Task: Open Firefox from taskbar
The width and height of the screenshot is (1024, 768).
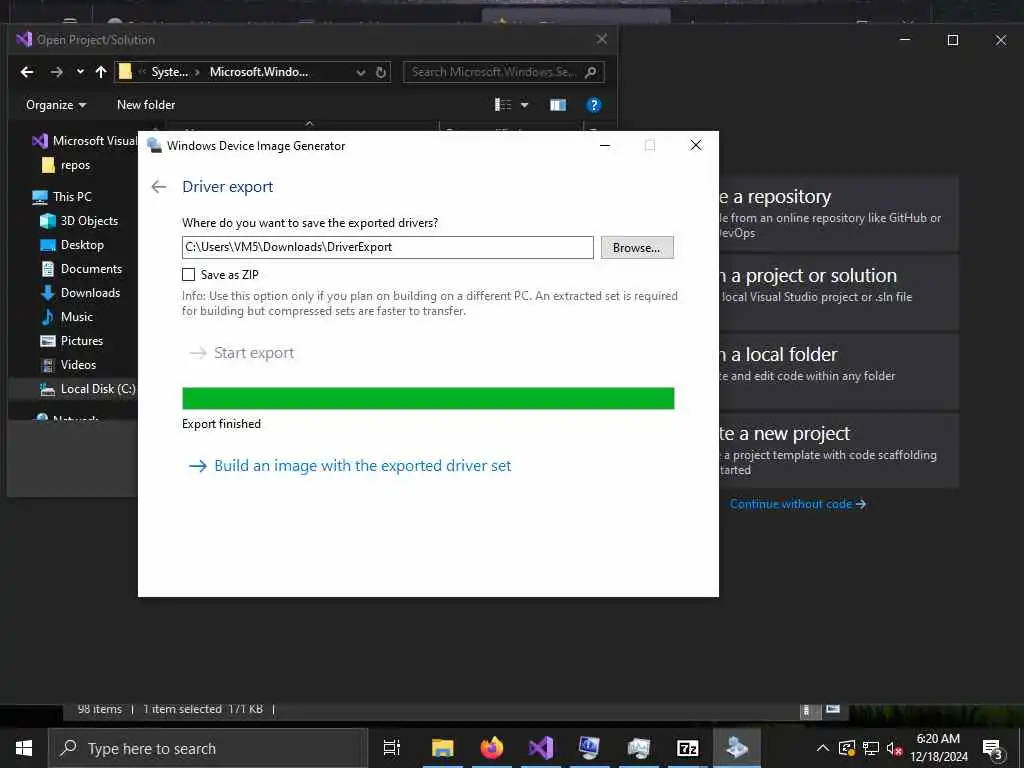Action: pos(491,748)
